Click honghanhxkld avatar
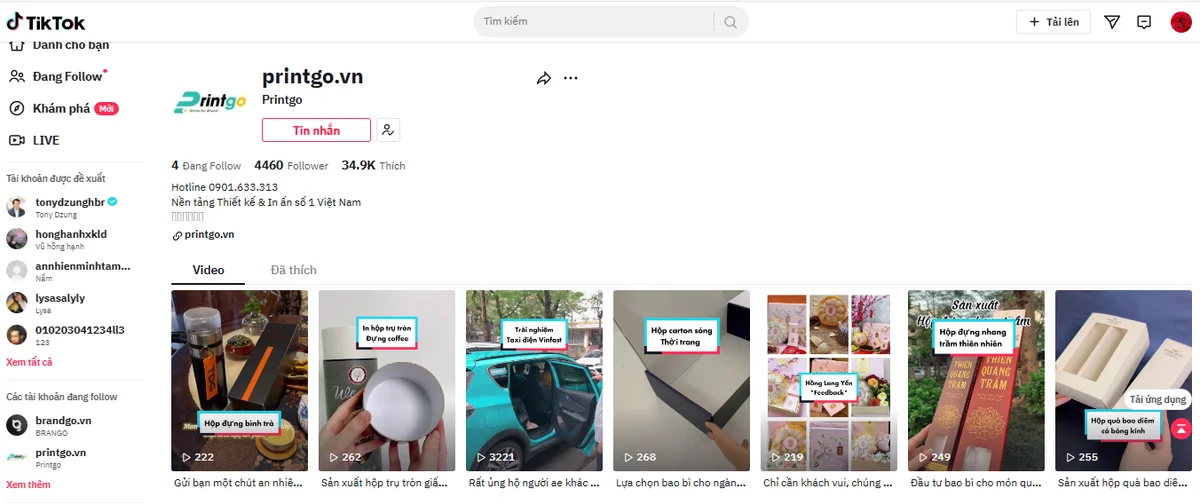 [x=17, y=239]
